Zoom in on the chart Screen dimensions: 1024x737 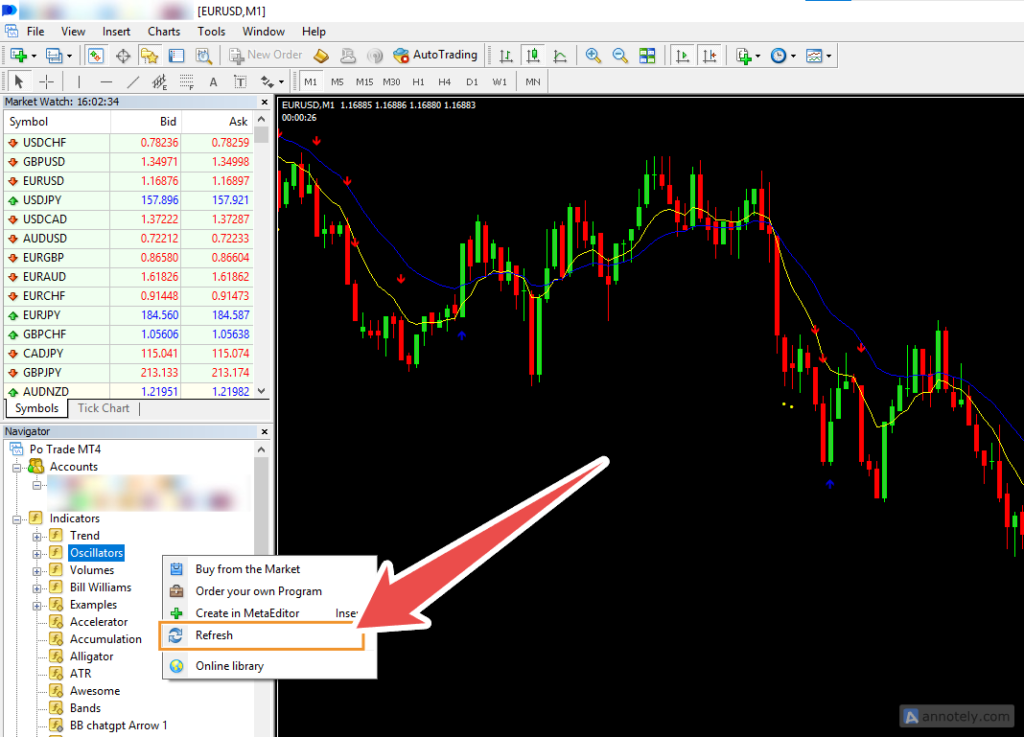[x=593, y=55]
